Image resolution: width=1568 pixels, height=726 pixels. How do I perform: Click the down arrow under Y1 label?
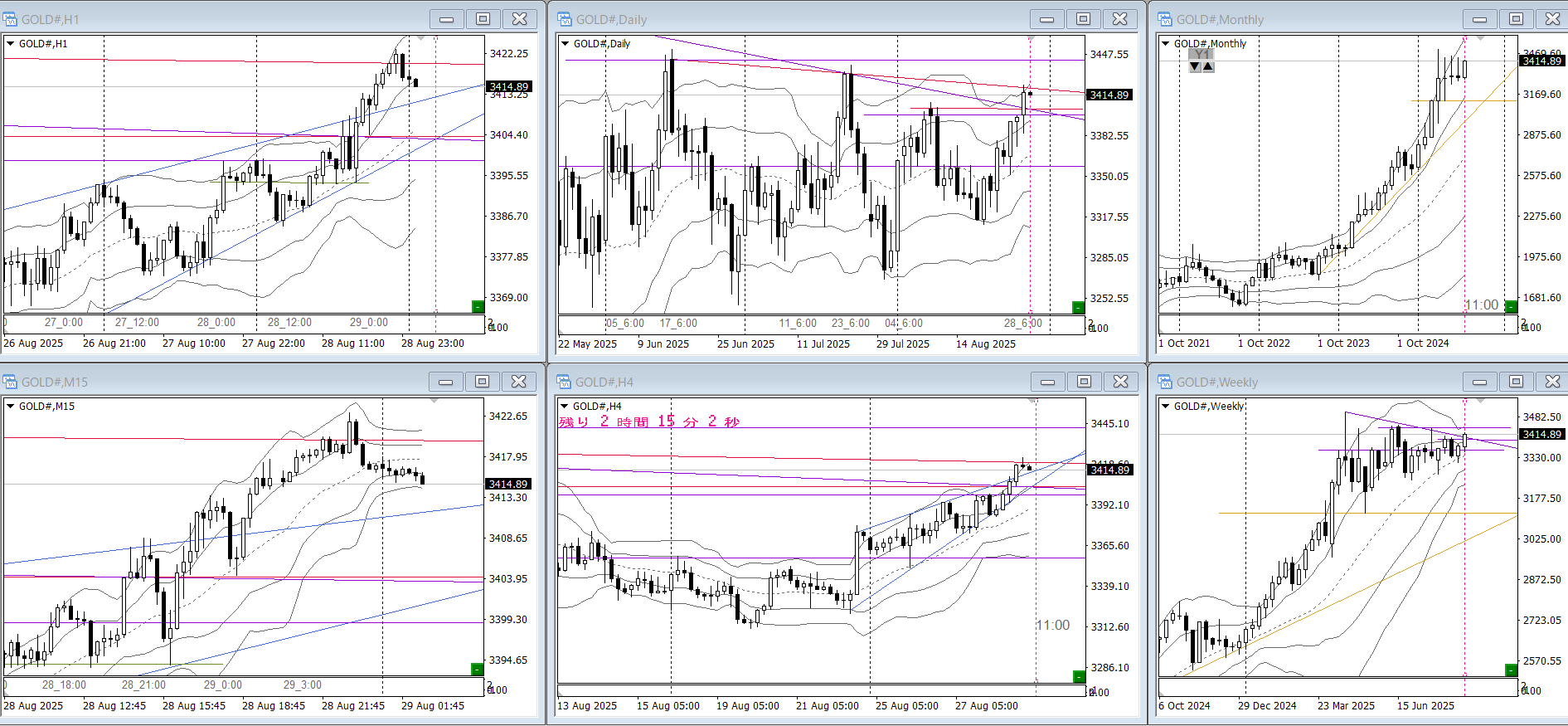coord(1195,66)
